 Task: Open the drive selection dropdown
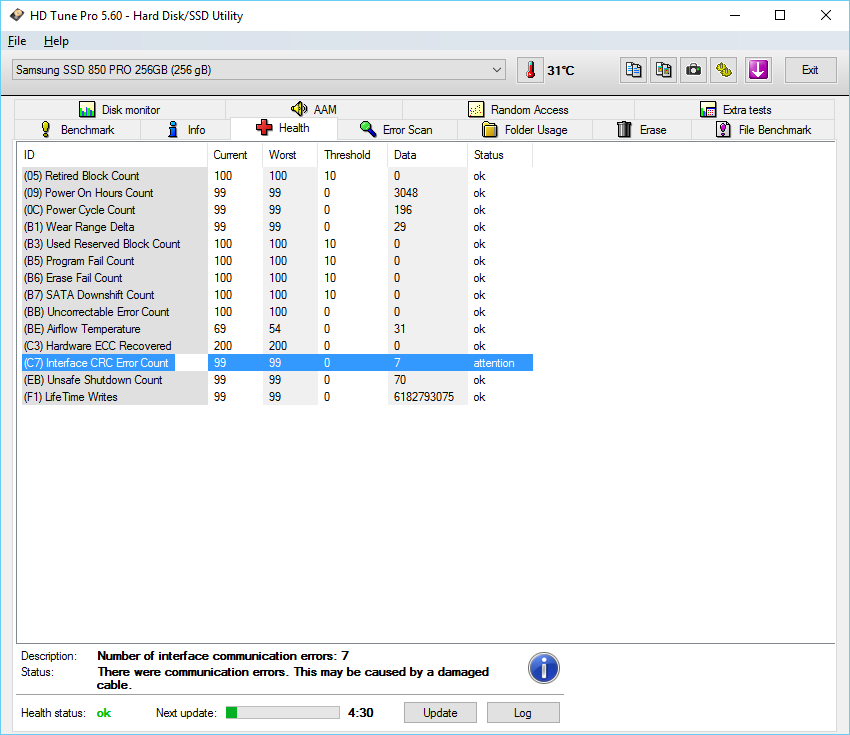coord(259,70)
